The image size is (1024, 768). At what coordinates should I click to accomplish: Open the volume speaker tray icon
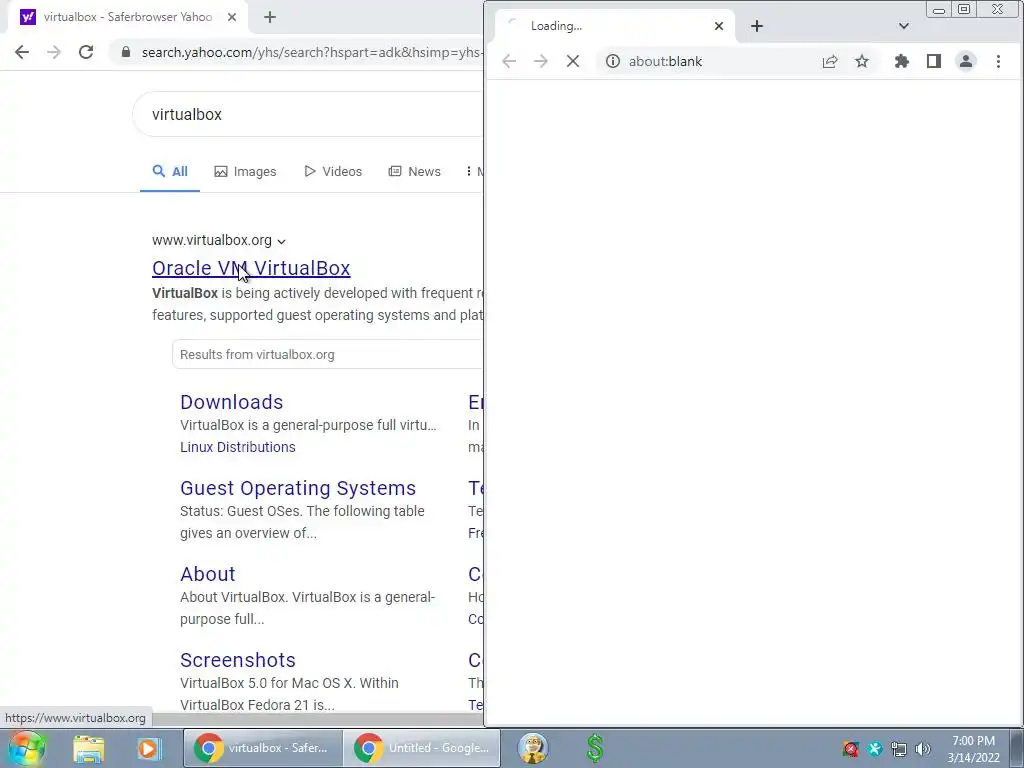923,749
